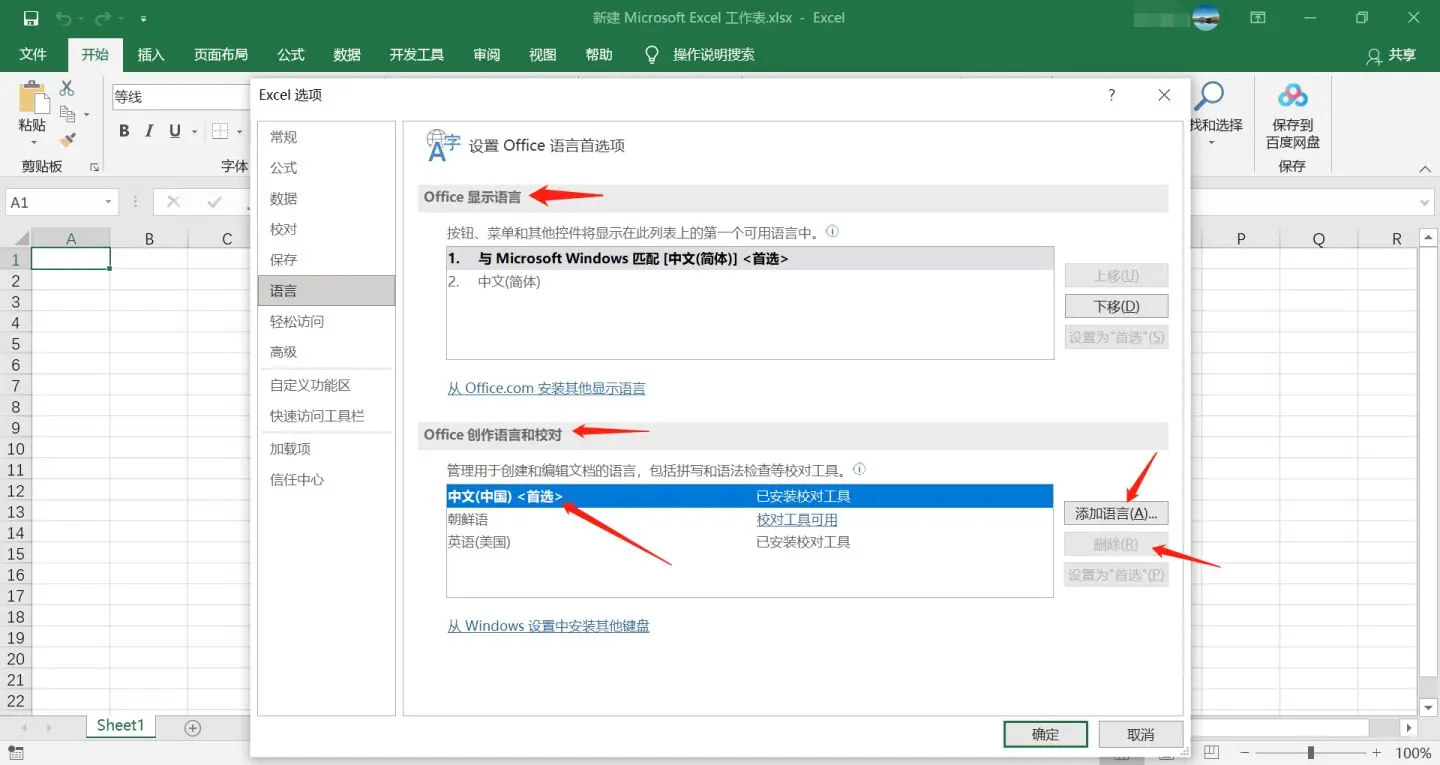Screen dimensions: 1440x765
Task: Click the Redo arrow in the title bar
Action: click(102, 18)
